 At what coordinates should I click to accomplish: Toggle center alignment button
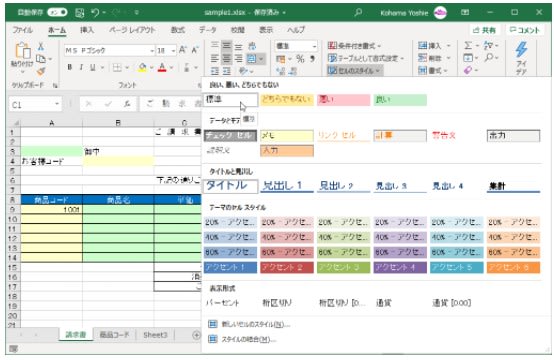[x=226, y=58]
